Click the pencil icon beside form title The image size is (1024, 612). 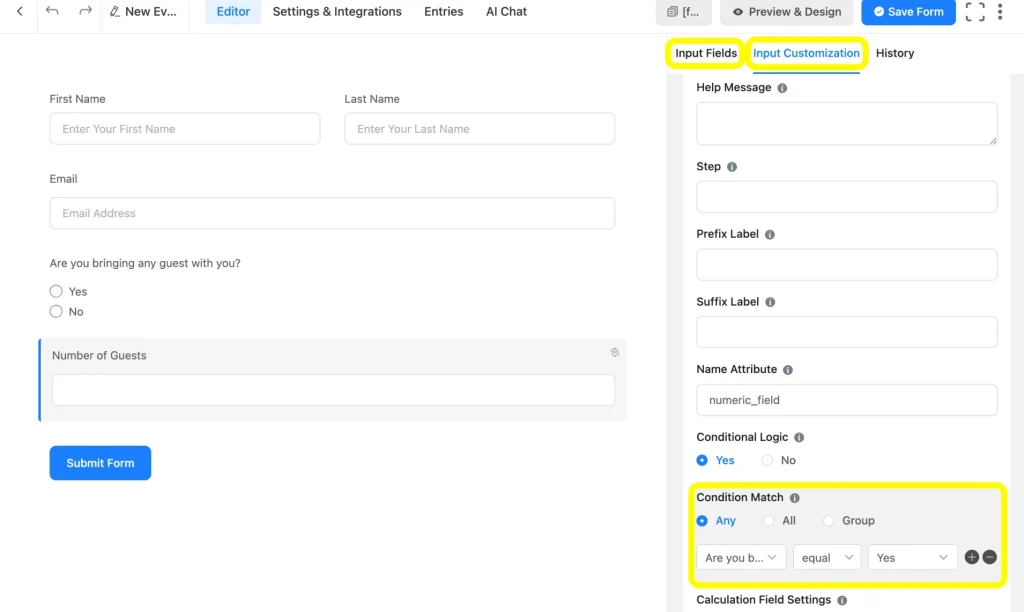pos(114,12)
